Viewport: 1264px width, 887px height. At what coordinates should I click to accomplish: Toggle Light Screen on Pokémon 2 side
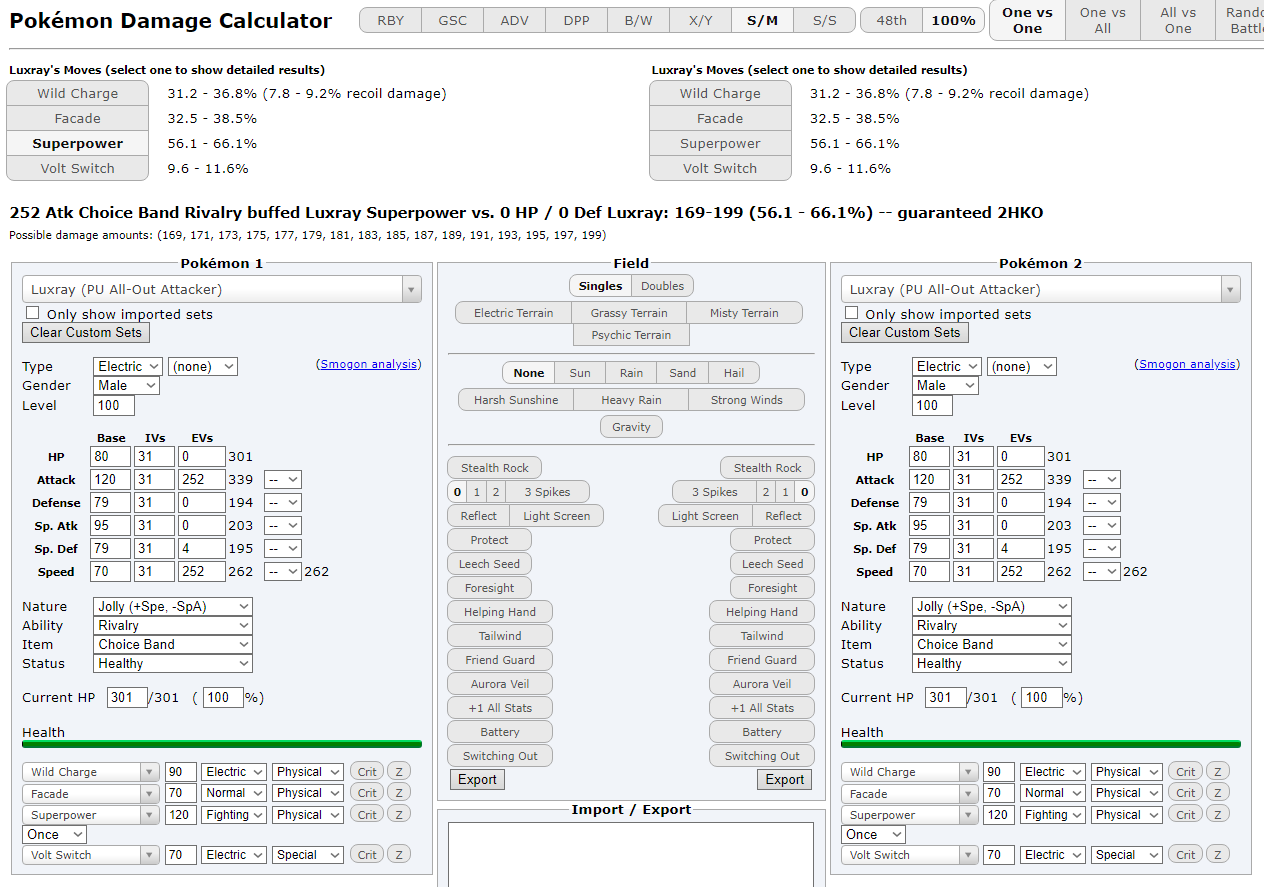705,516
